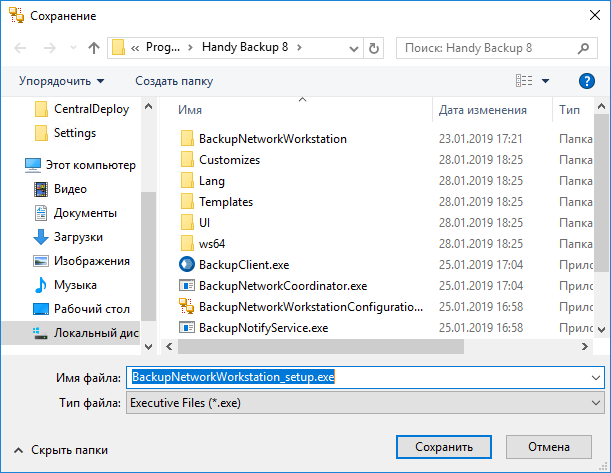Select Локальный диск in navigation pane
The height and width of the screenshot is (473, 611).
pyautogui.click(x=71, y=333)
